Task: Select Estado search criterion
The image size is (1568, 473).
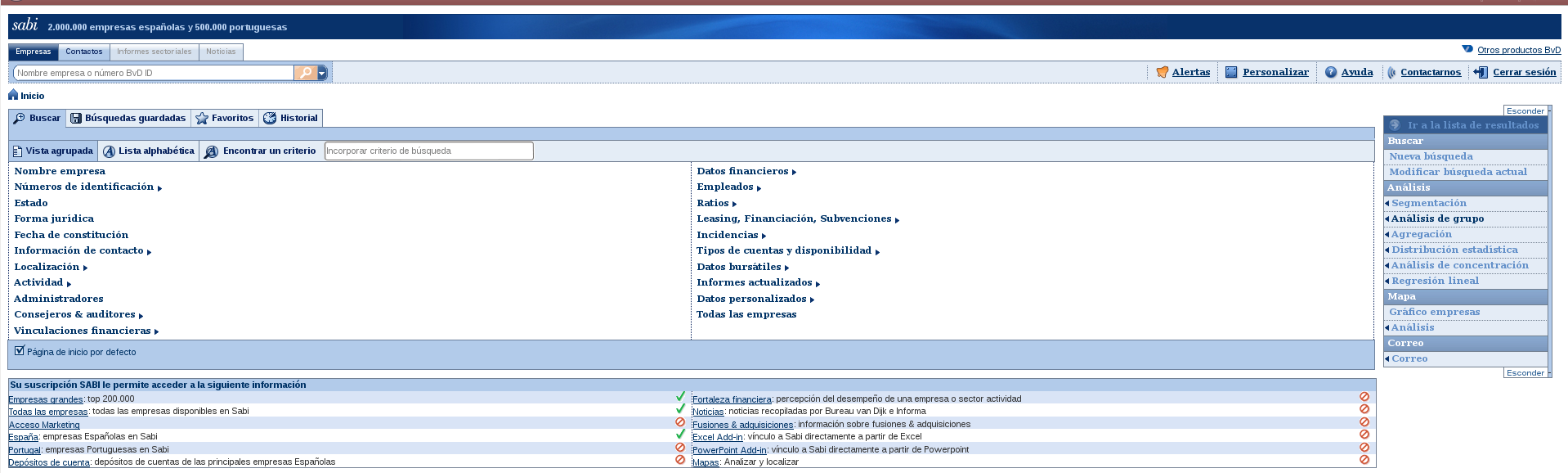Action: 31,203
